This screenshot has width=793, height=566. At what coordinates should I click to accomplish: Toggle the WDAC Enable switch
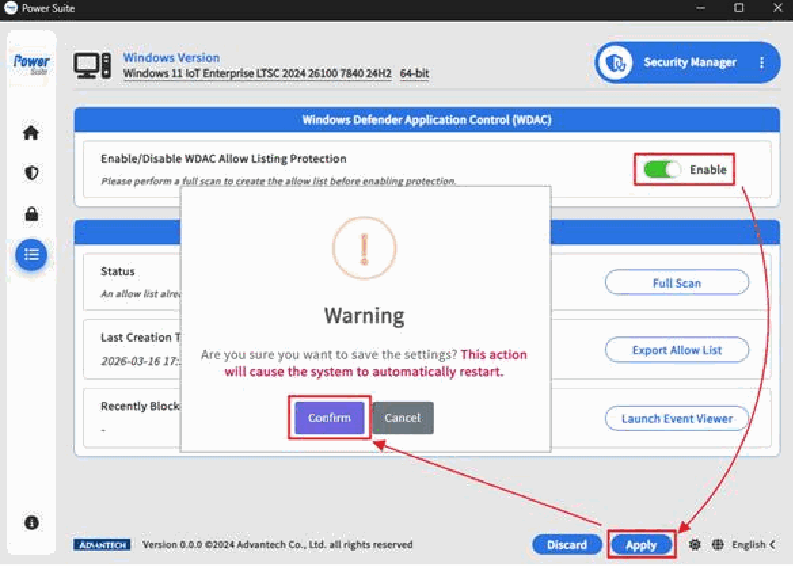[x=662, y=169]
